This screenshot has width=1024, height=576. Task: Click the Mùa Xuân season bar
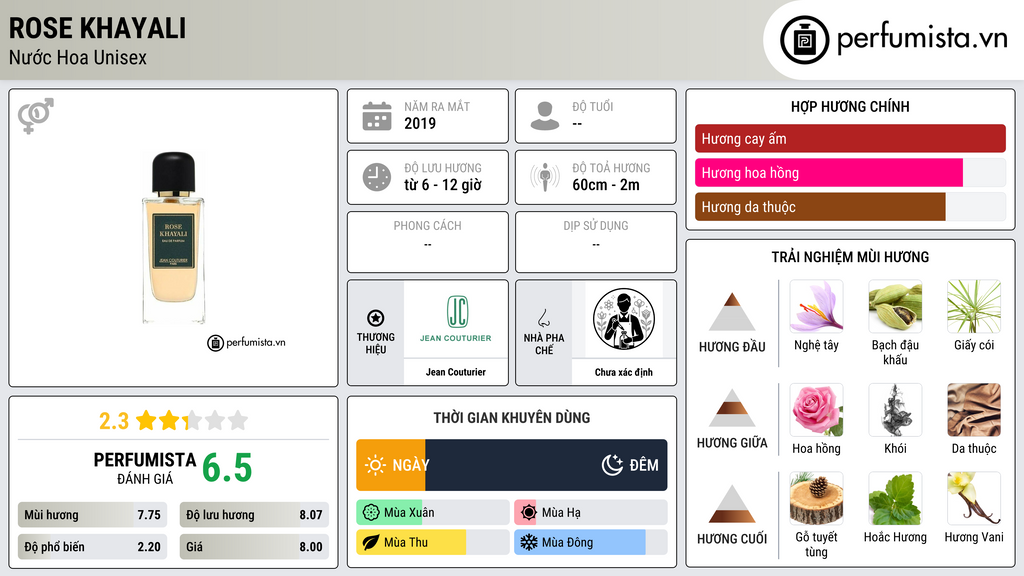click(x=433, y=513)
